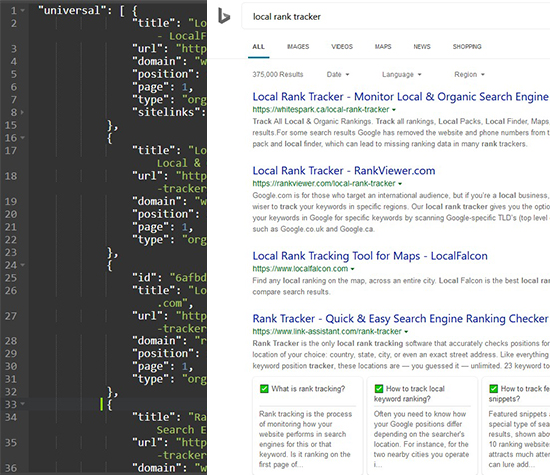This screenshot has width=550, height=475.
Task: Click the whitespark.ca URL dropdown arrow
Action: pyautogui.click(x=394, y=110)
